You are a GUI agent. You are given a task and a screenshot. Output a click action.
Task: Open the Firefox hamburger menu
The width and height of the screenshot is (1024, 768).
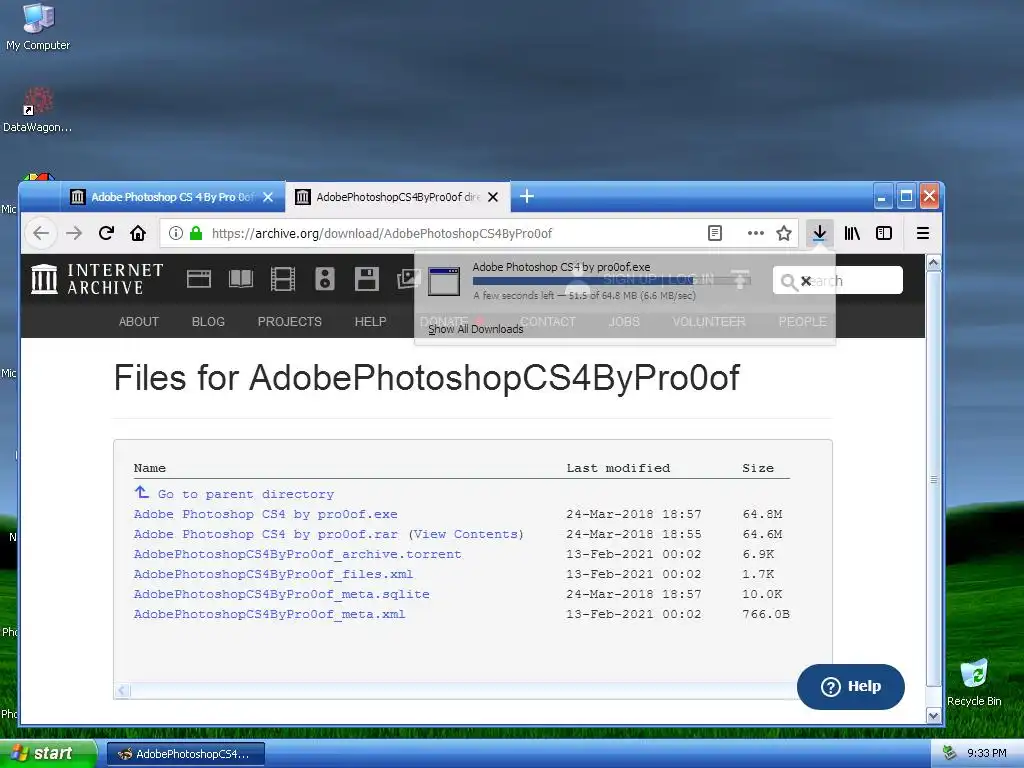[923, 233]
